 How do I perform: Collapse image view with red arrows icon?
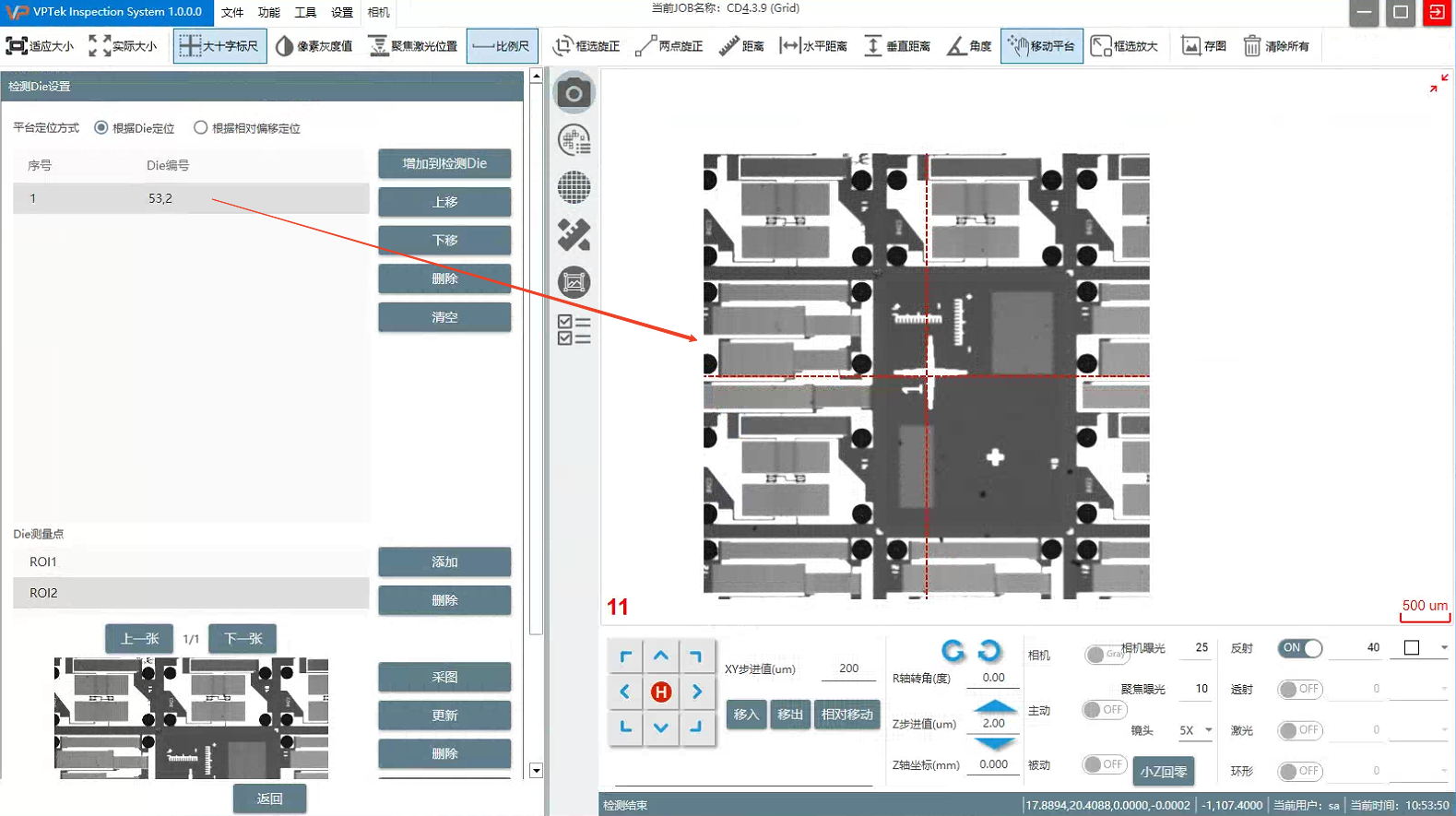tap(1438, 84)
